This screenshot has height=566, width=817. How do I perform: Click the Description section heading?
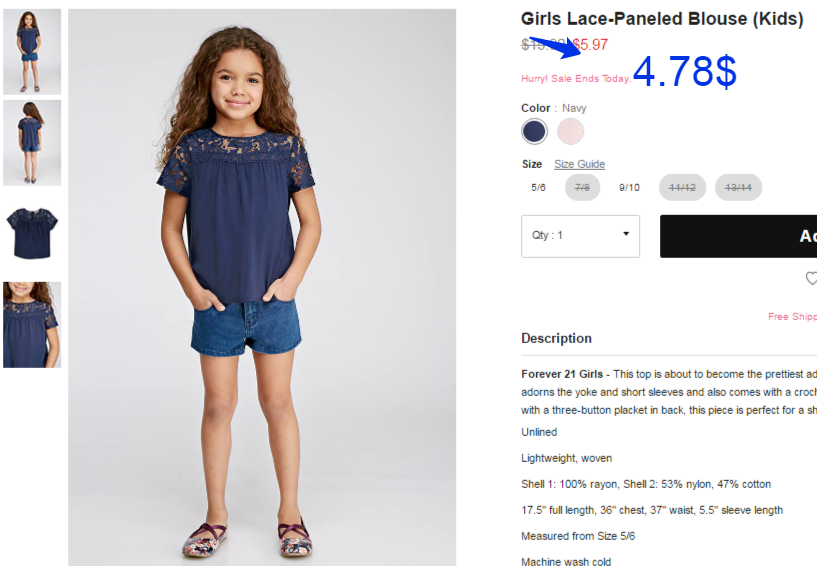coord(556,338)
